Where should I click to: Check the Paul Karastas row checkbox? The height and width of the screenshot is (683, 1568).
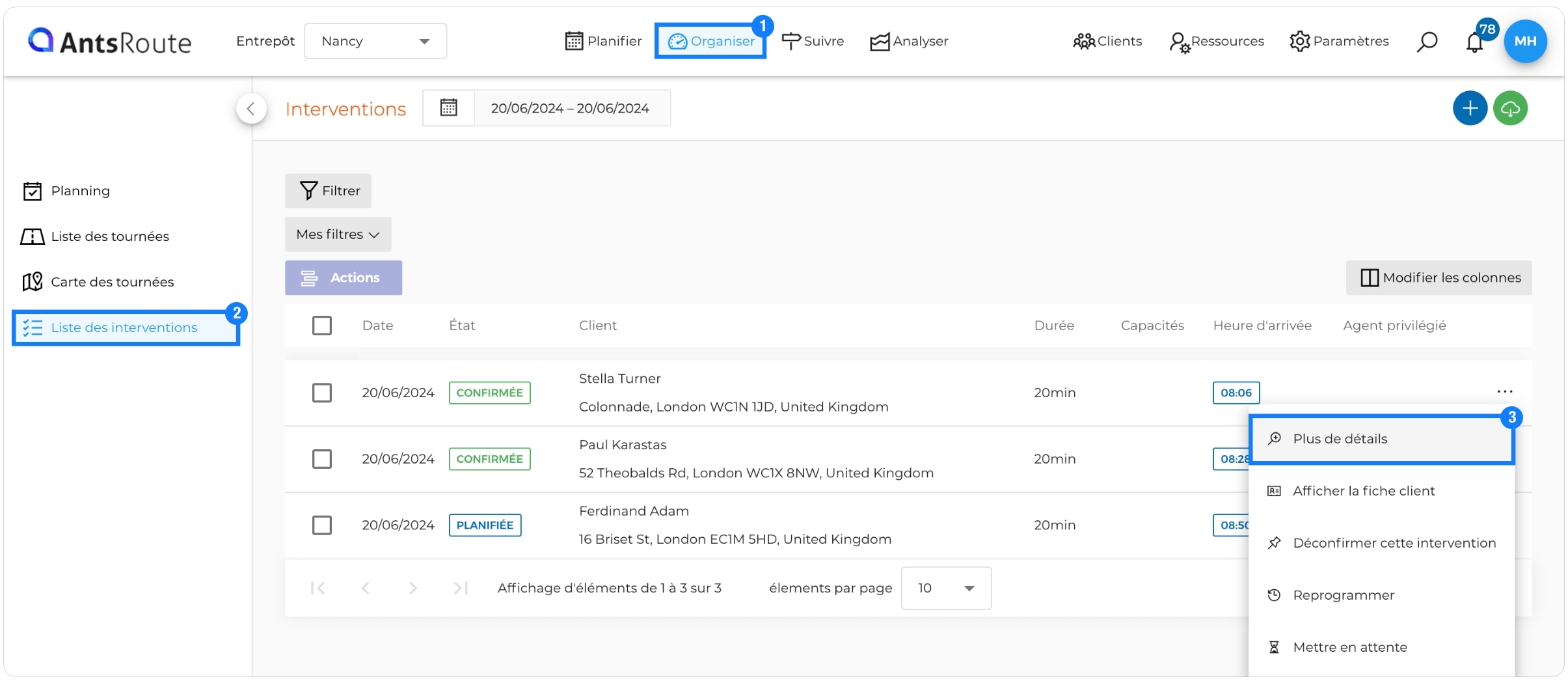322,459
